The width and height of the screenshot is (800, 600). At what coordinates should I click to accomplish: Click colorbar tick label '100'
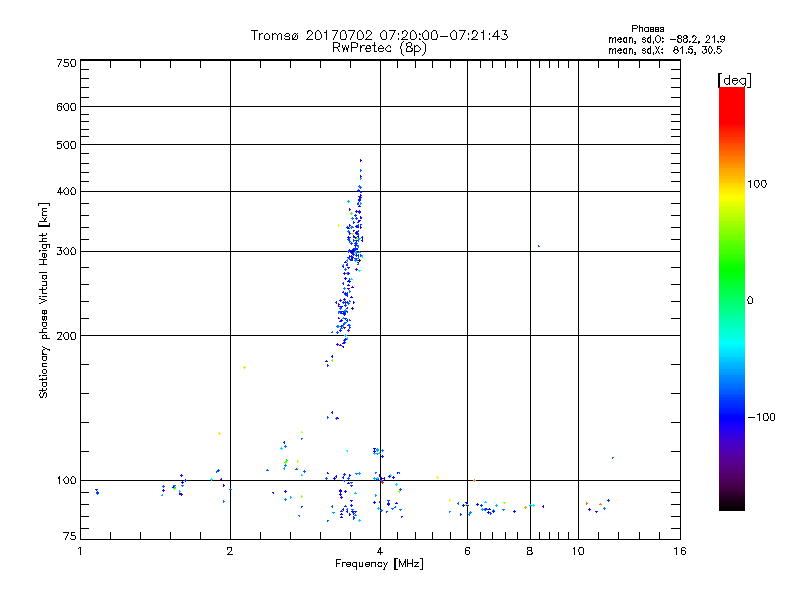pos(757,184)
